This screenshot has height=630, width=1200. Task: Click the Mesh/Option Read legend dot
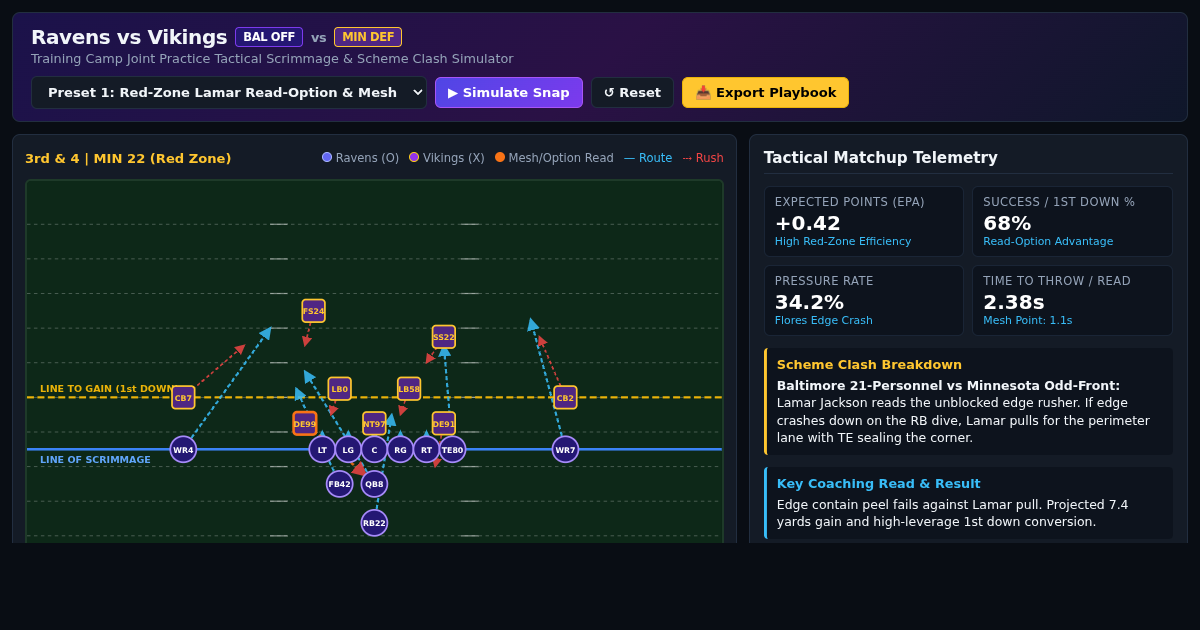[x=500, y=157]
